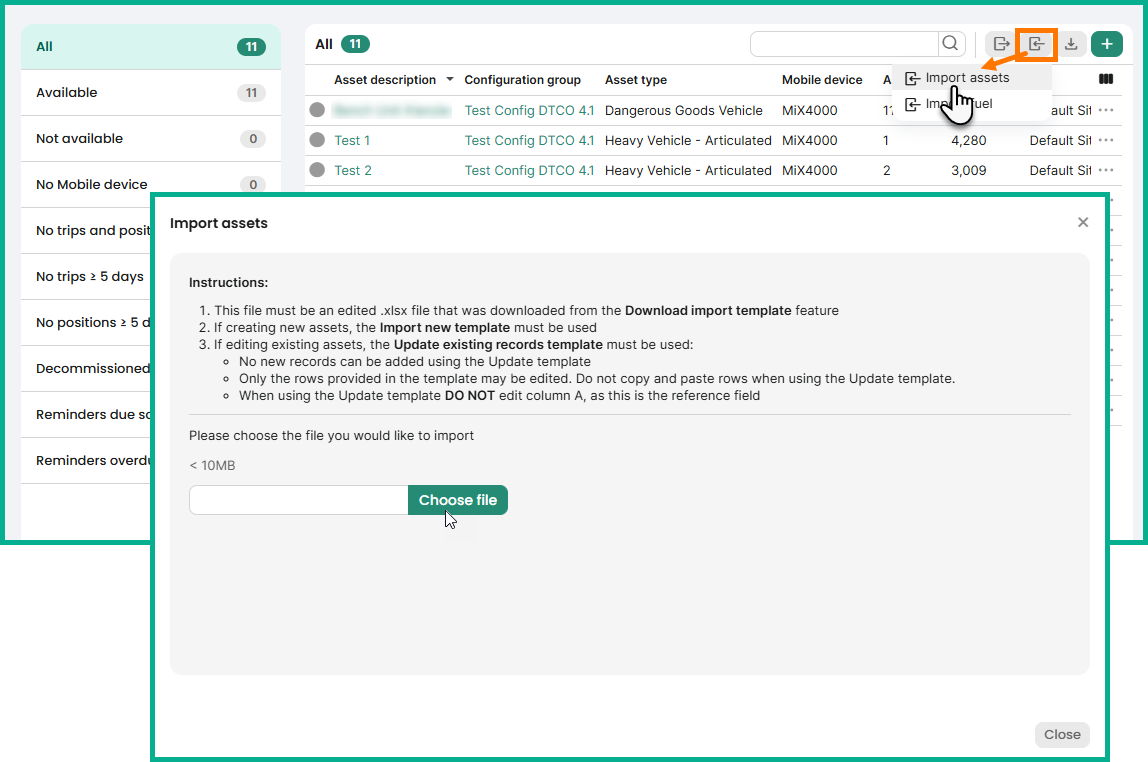Open the Test 2 asset link
The image size is (1148, 762).
[x=353, y=171]
